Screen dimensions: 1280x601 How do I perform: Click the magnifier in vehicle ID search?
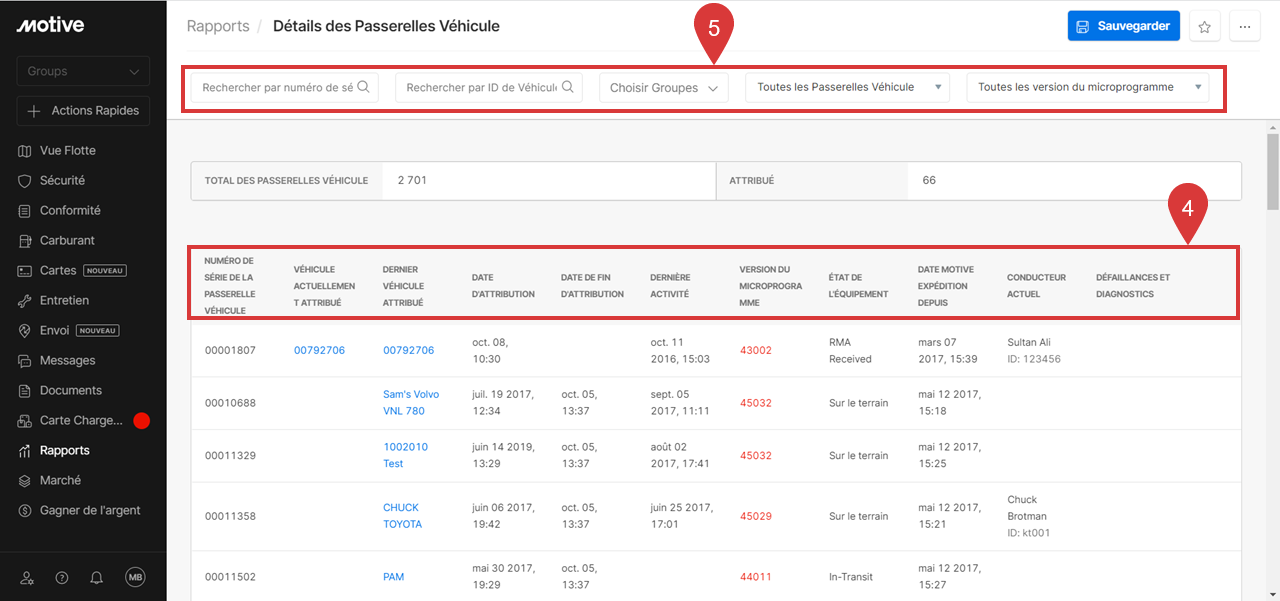(568, 87)
